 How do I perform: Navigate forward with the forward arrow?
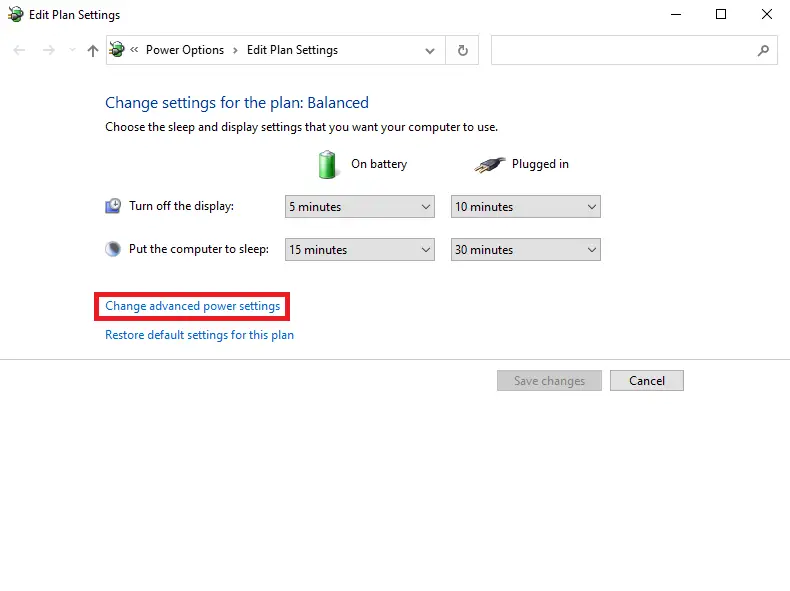tap(49, 50)
